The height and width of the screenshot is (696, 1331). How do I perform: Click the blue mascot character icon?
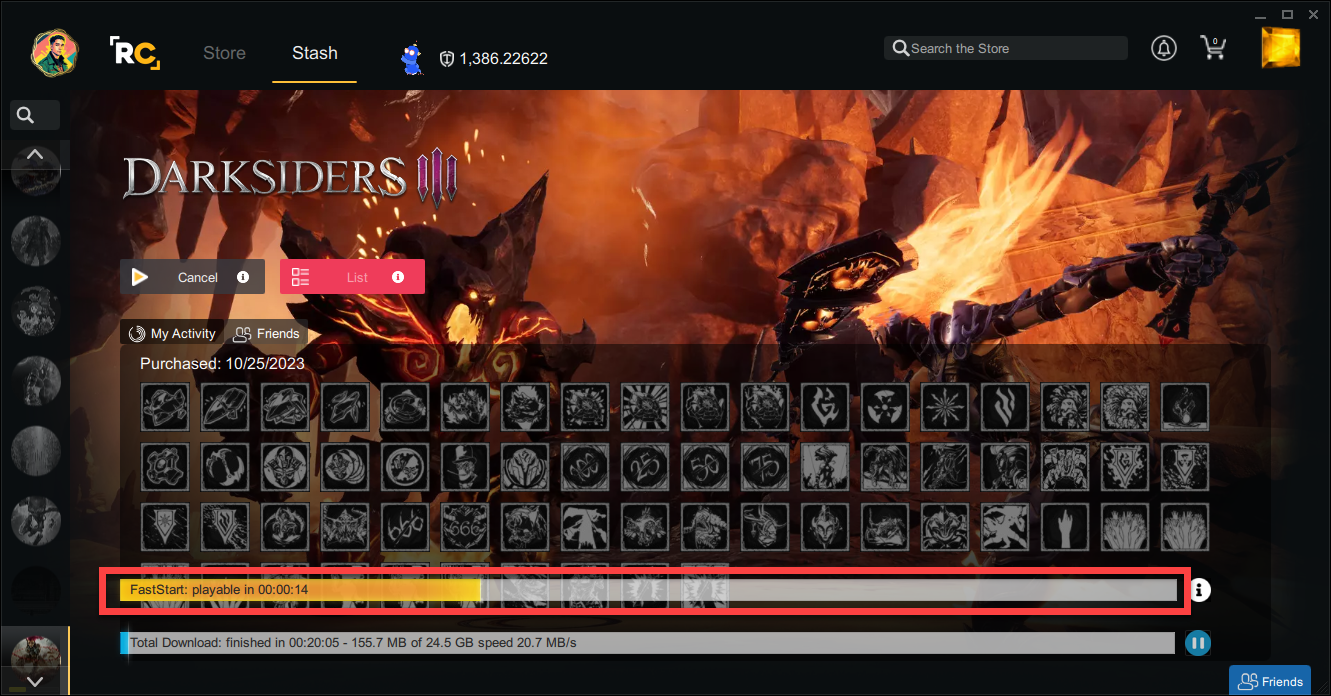(x=411, y=59)
